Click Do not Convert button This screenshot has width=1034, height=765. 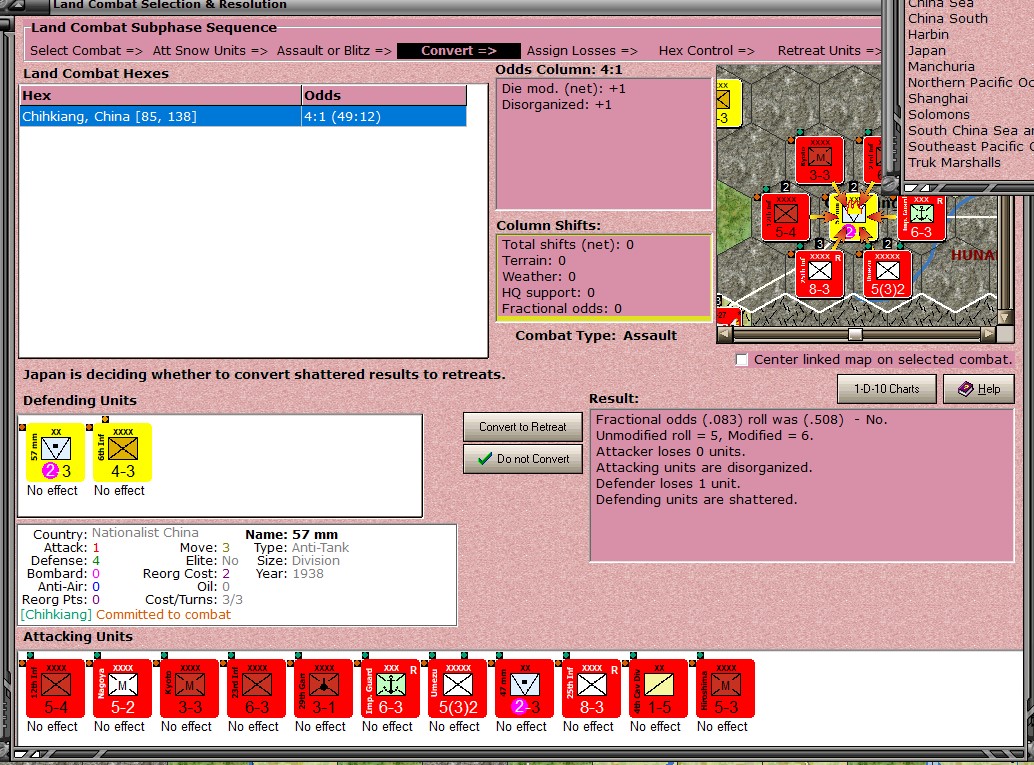tap(523, 458)
